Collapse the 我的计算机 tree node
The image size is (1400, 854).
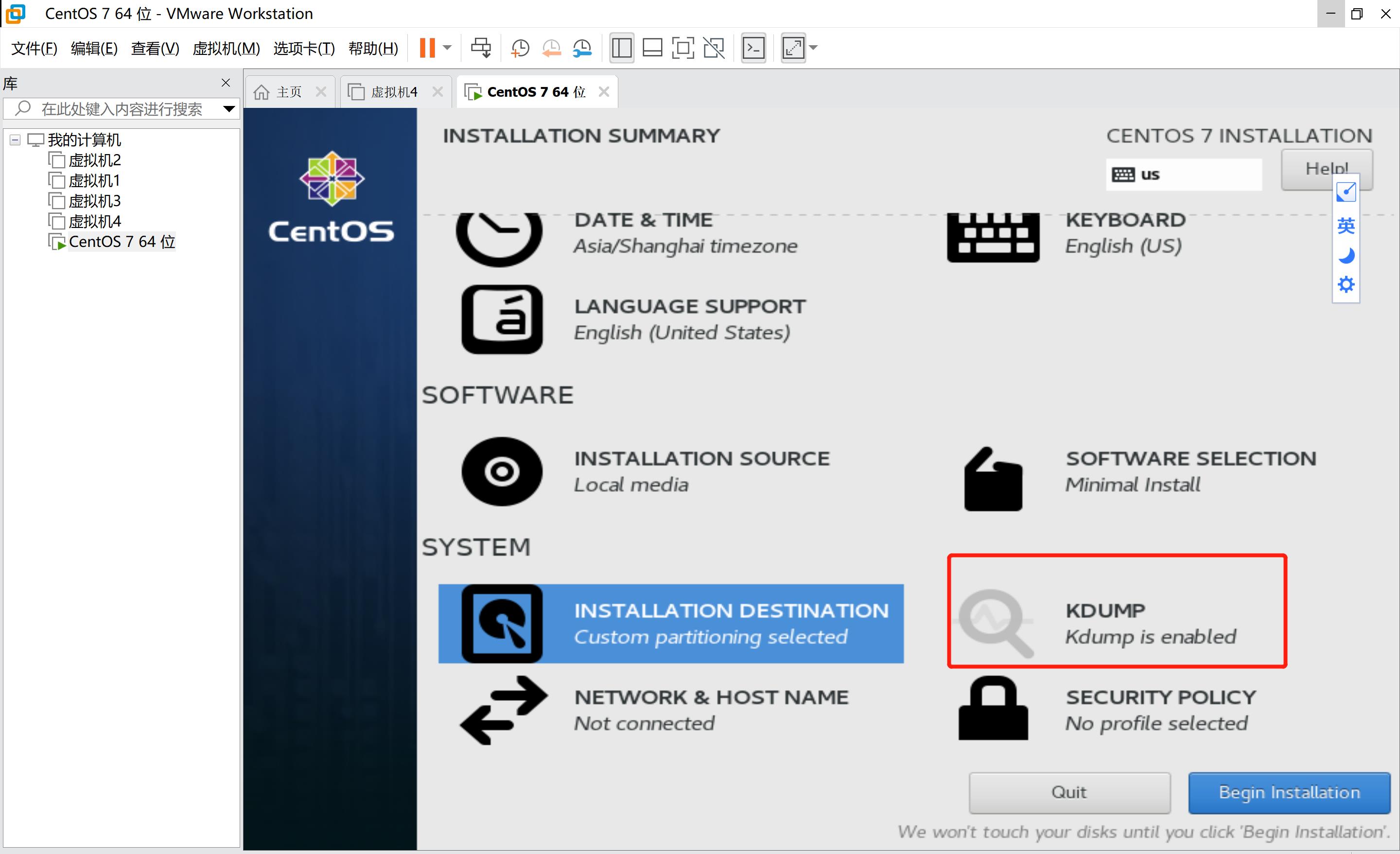point(16,140)
